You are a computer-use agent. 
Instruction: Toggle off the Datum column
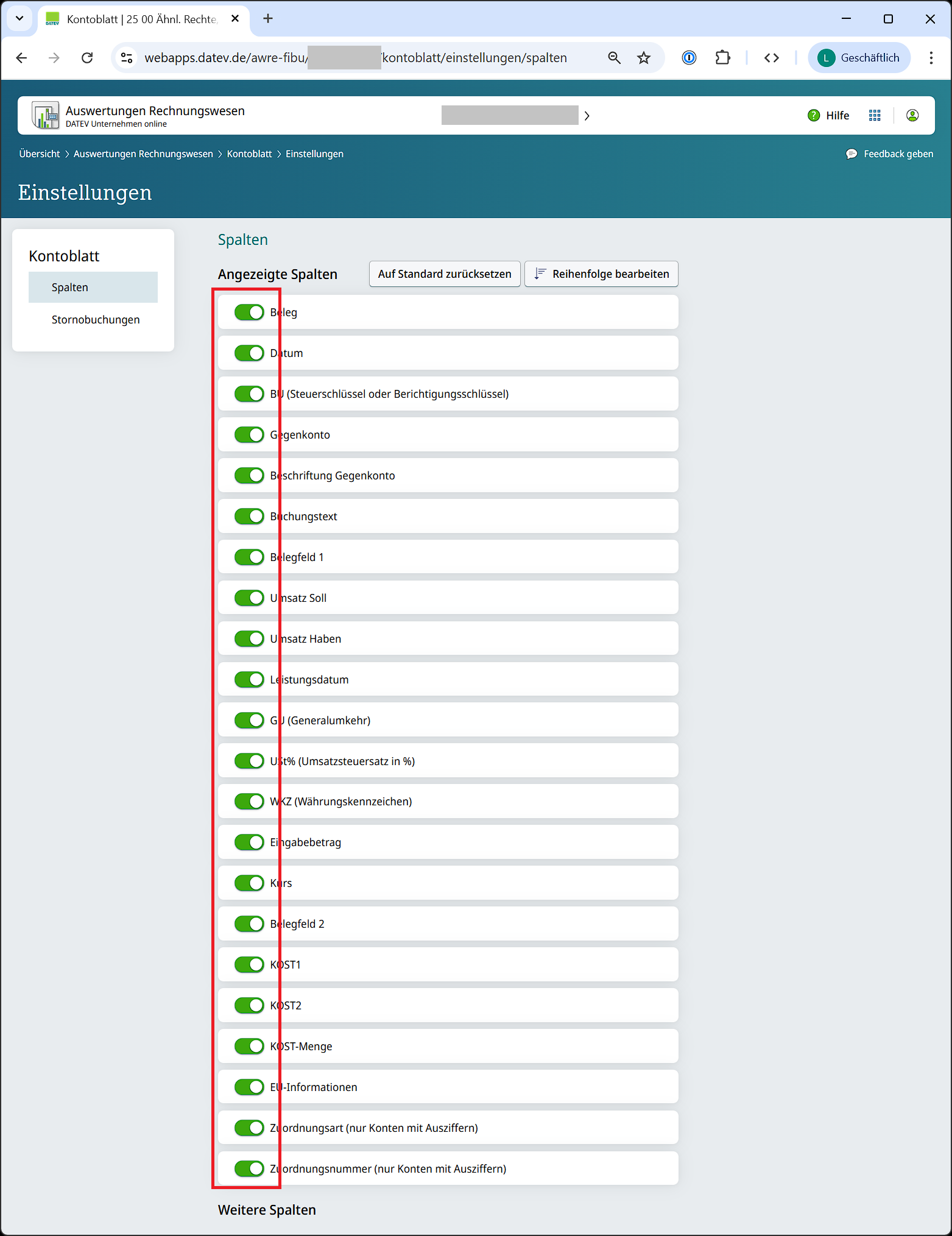point(249,353)
